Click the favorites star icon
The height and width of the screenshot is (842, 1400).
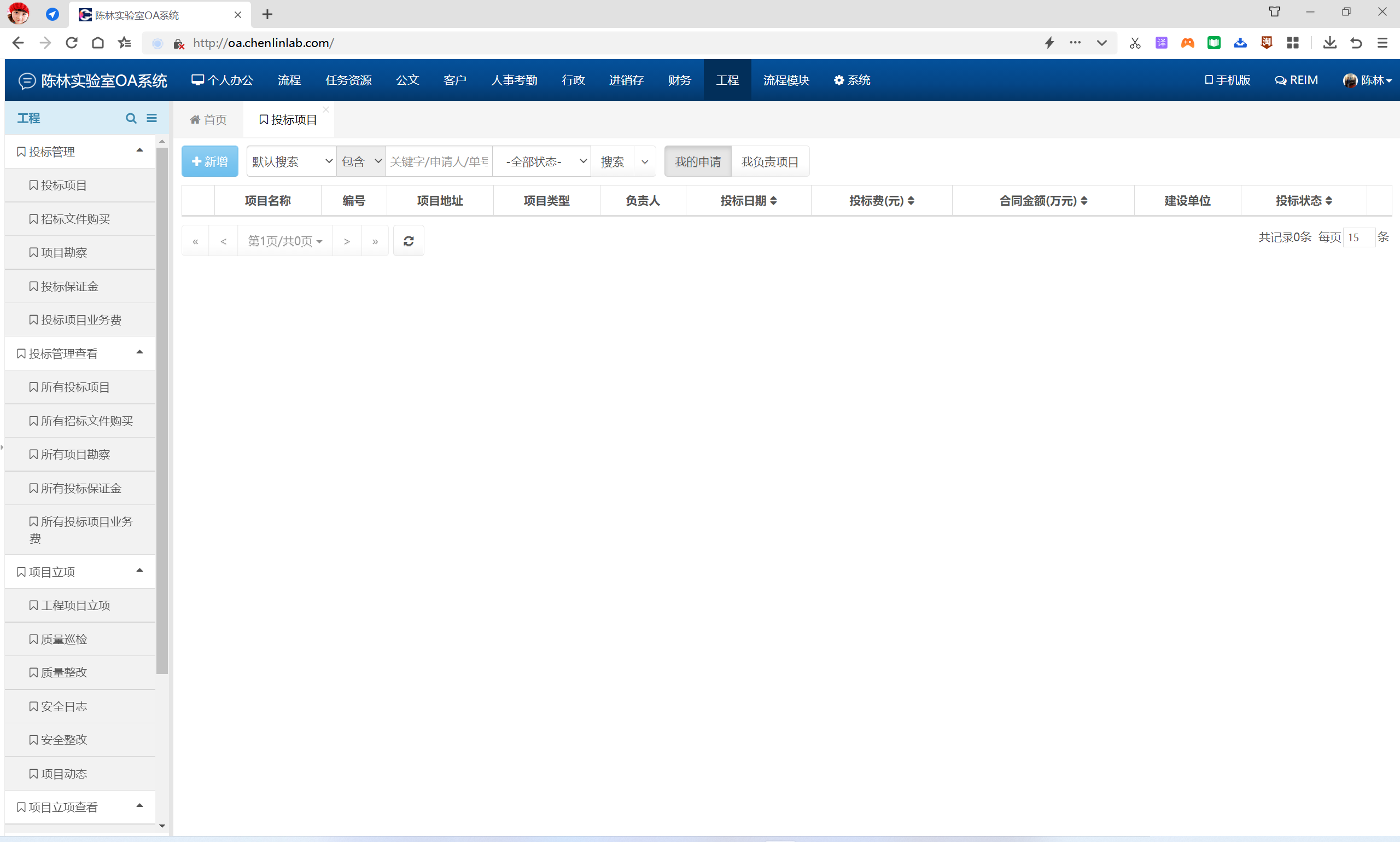124,43
